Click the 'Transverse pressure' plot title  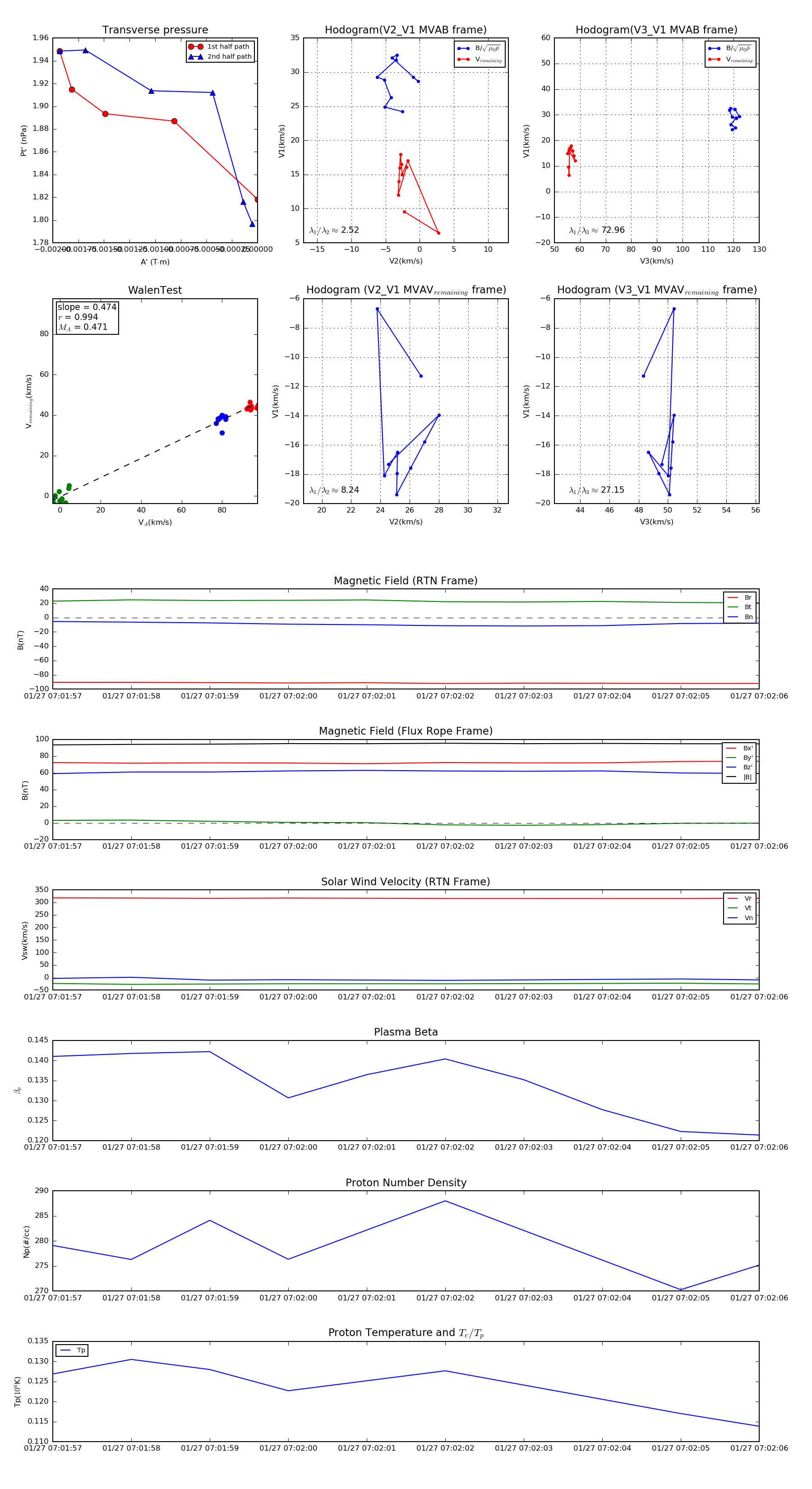click(155, 30)
